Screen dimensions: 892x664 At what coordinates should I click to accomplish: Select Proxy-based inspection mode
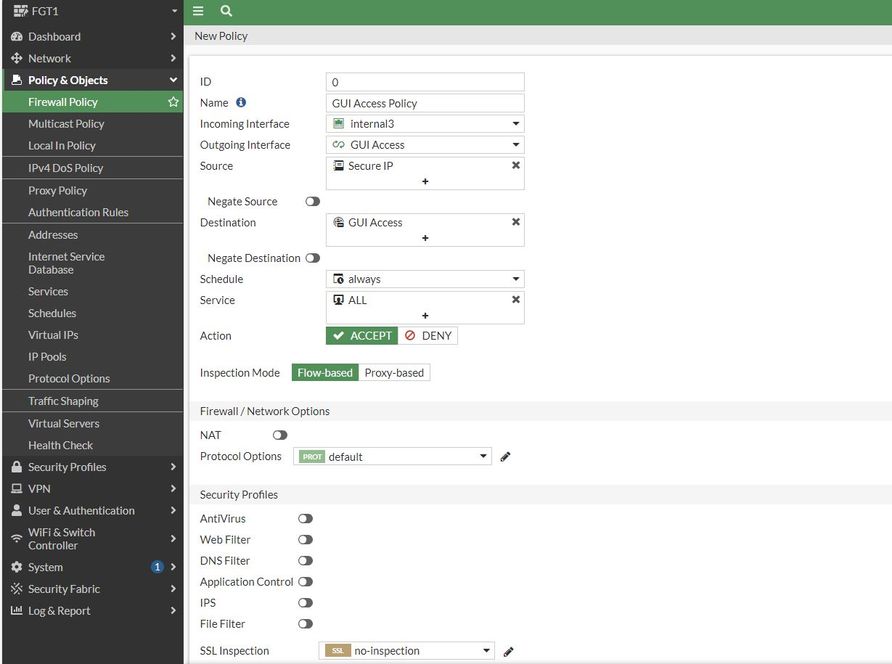[394, 373]
